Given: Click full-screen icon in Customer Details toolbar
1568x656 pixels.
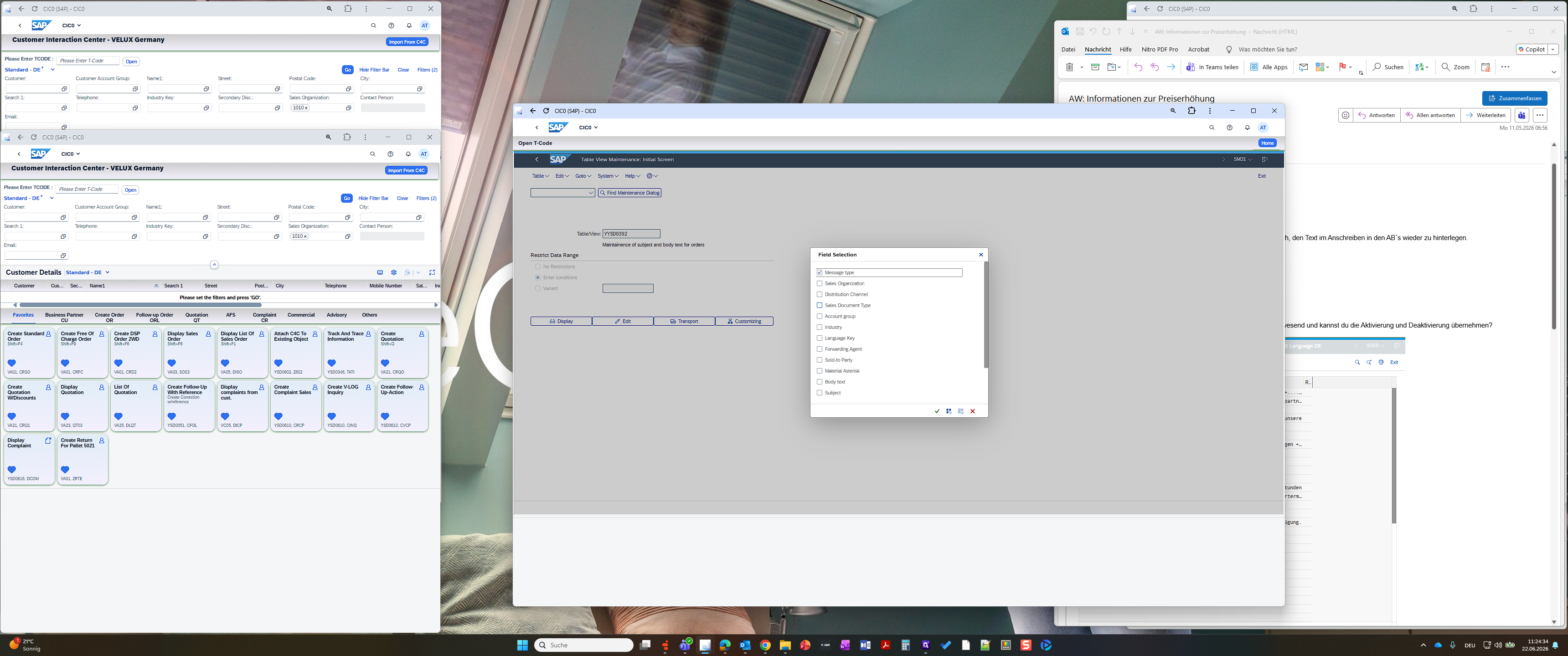Looking at the screenshot, I should 432,272.
